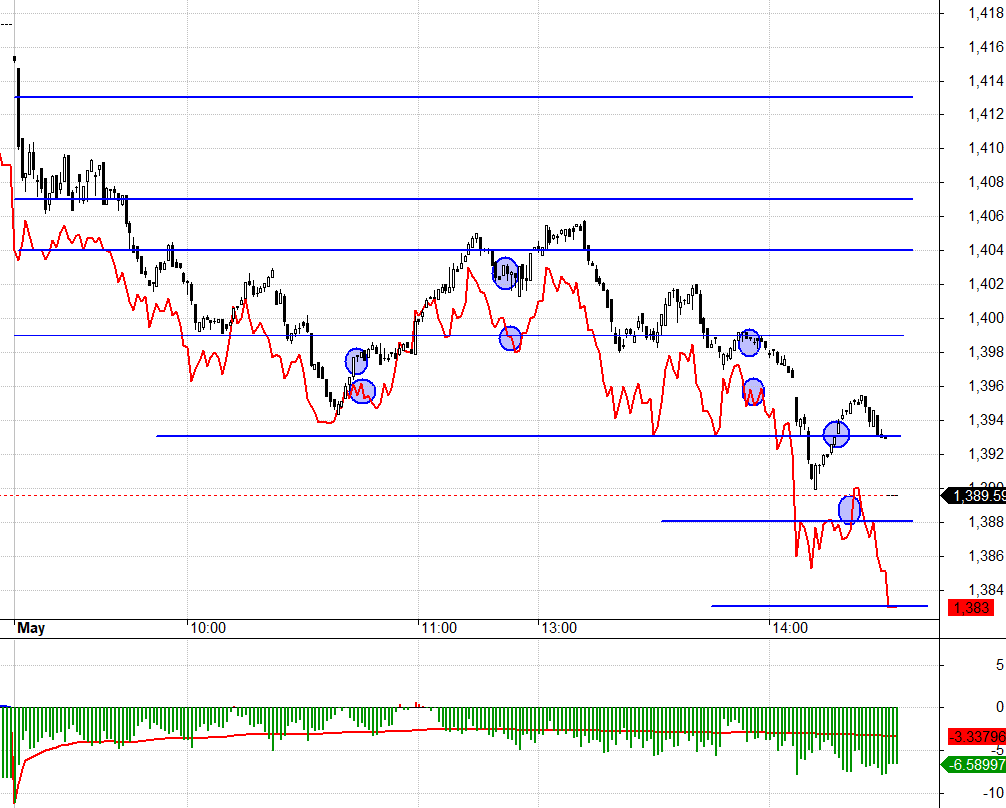Select the 11:00 time axis label
Screen dimensions: 1006x808
(439, 628)
